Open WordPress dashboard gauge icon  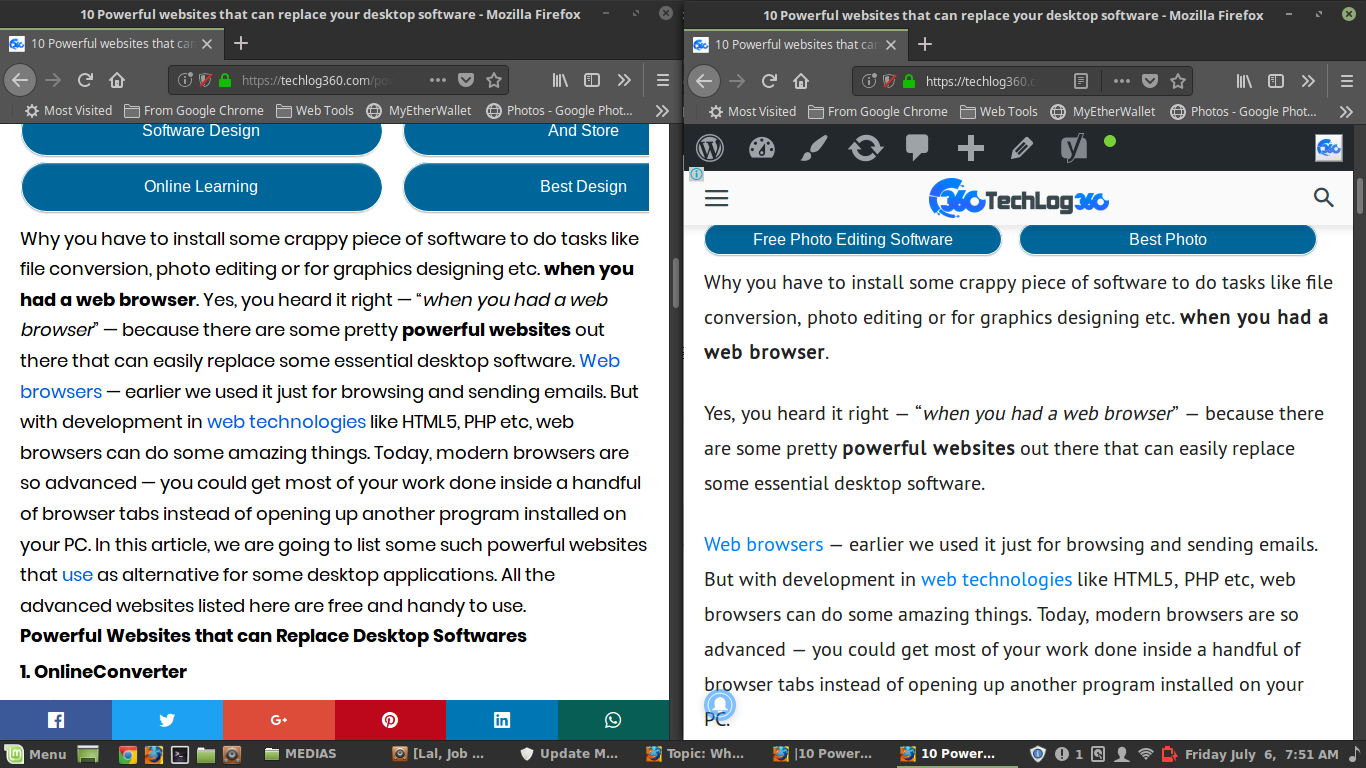tap(762, 148)
